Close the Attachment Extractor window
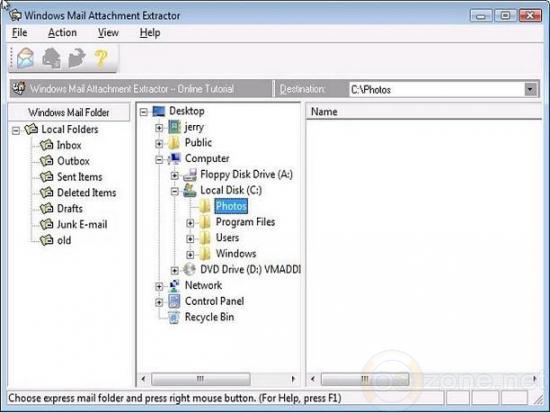 point(530,15)
